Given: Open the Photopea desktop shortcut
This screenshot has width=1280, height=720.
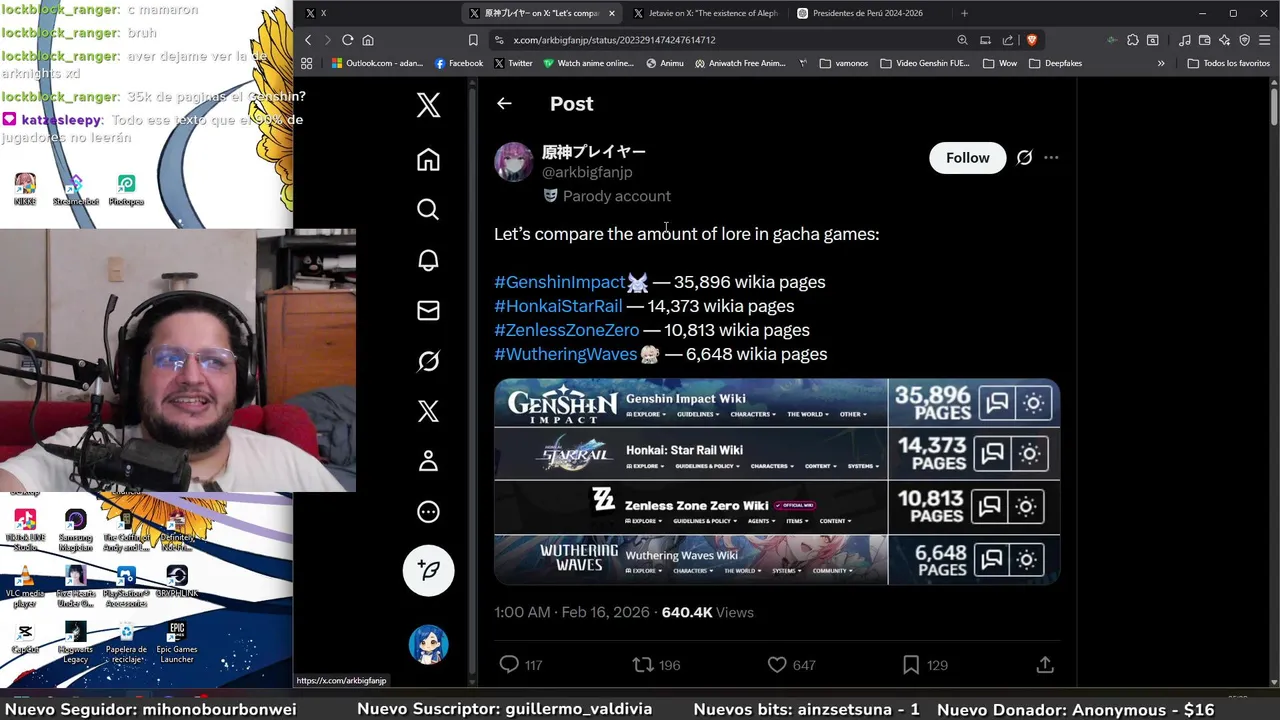Looking at the screenshot, I should click(126, 190).
